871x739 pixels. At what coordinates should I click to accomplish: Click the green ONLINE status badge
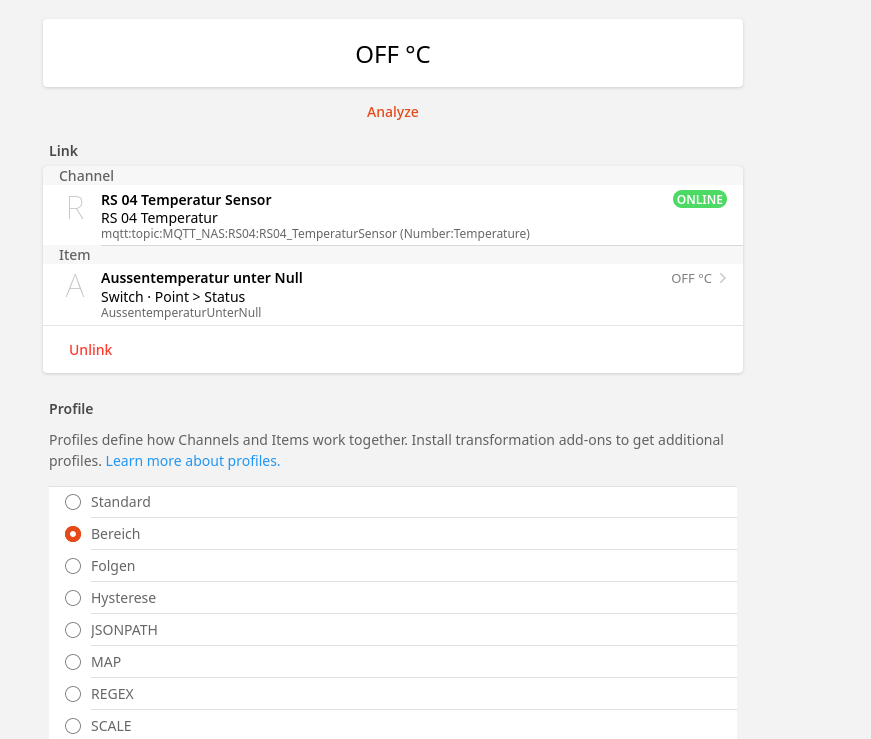[x=700, y=199]
